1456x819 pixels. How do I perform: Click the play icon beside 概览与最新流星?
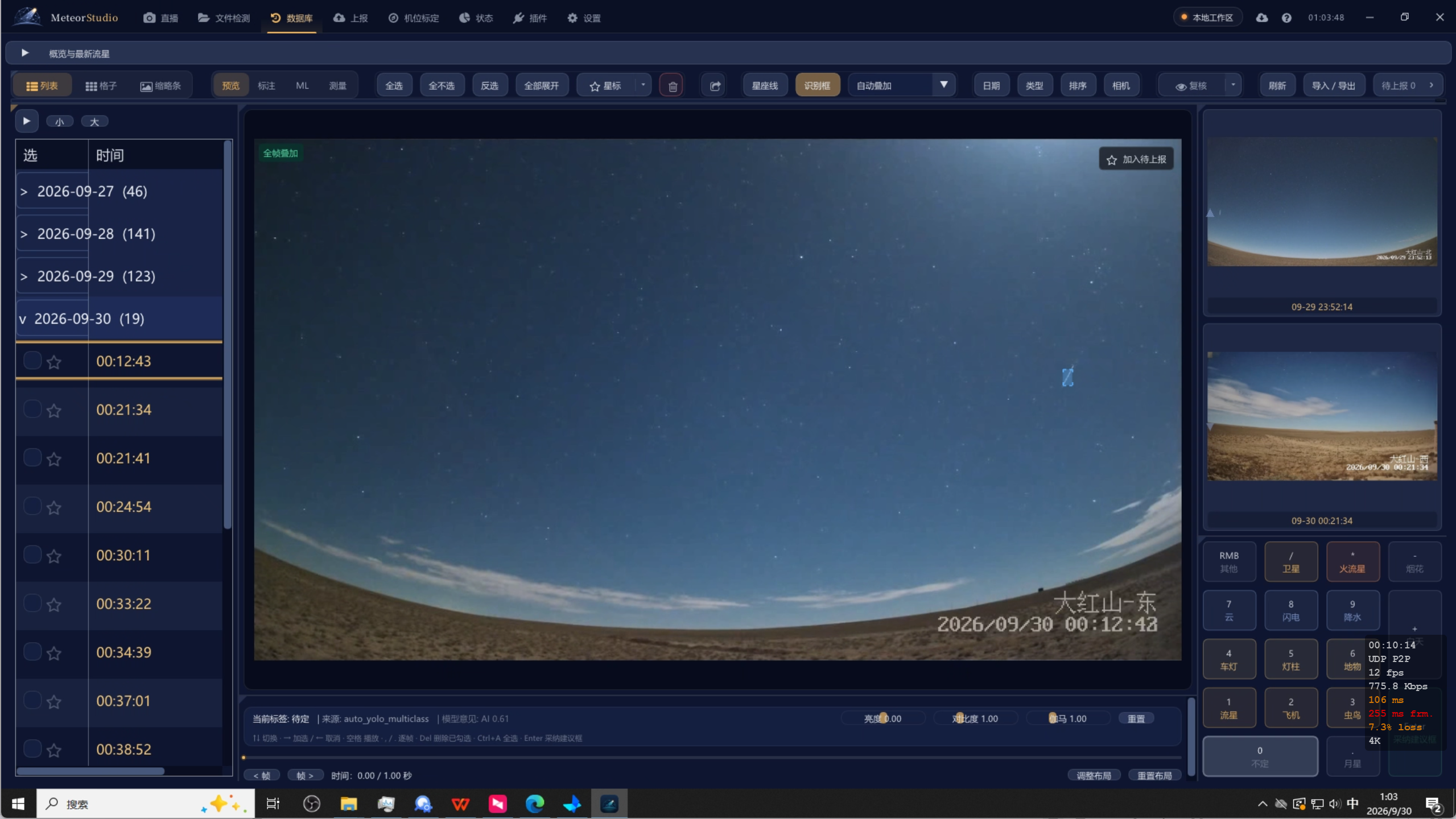[25, 53]
